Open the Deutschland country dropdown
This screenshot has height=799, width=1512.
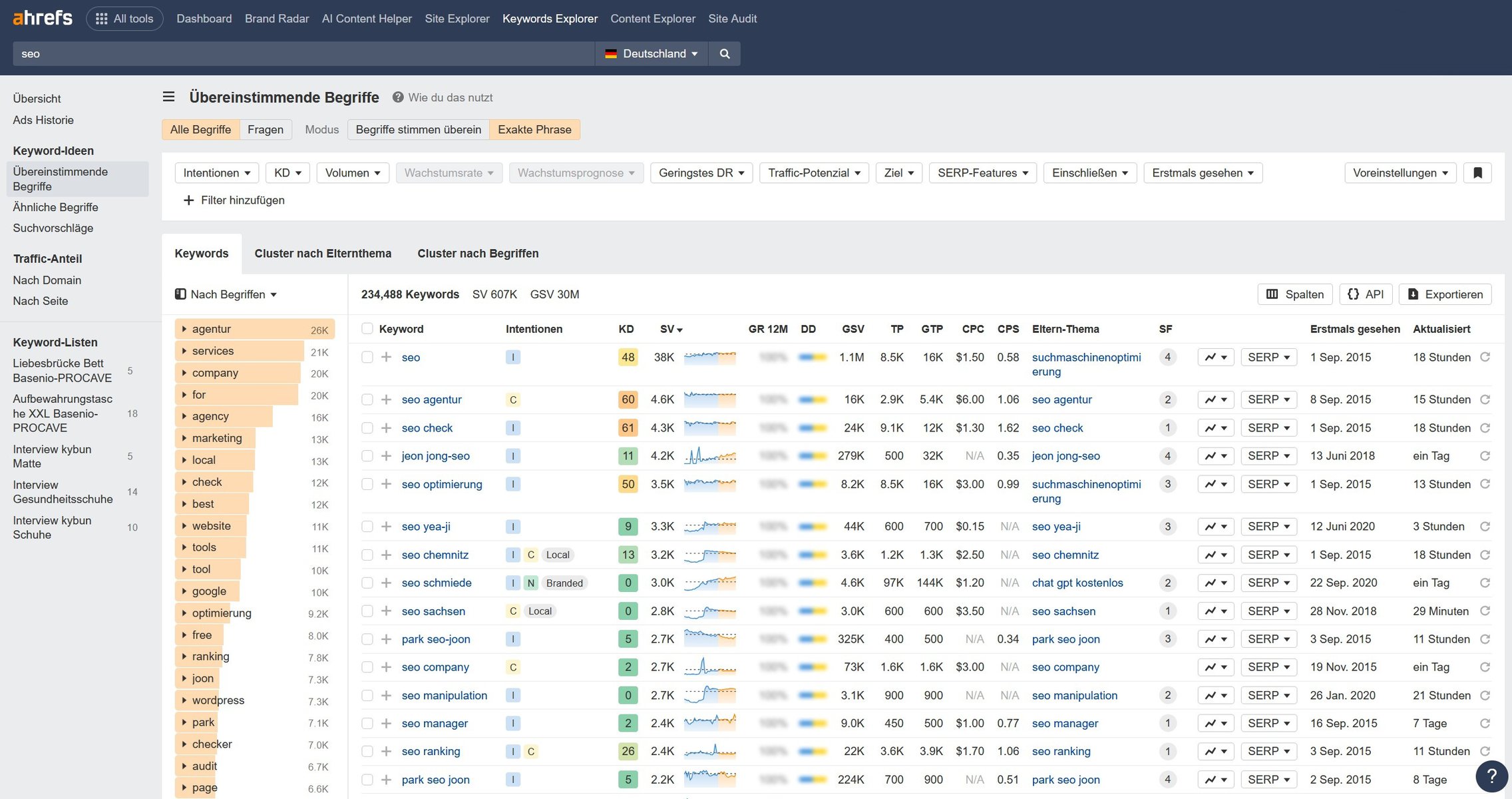coord(652,54)
